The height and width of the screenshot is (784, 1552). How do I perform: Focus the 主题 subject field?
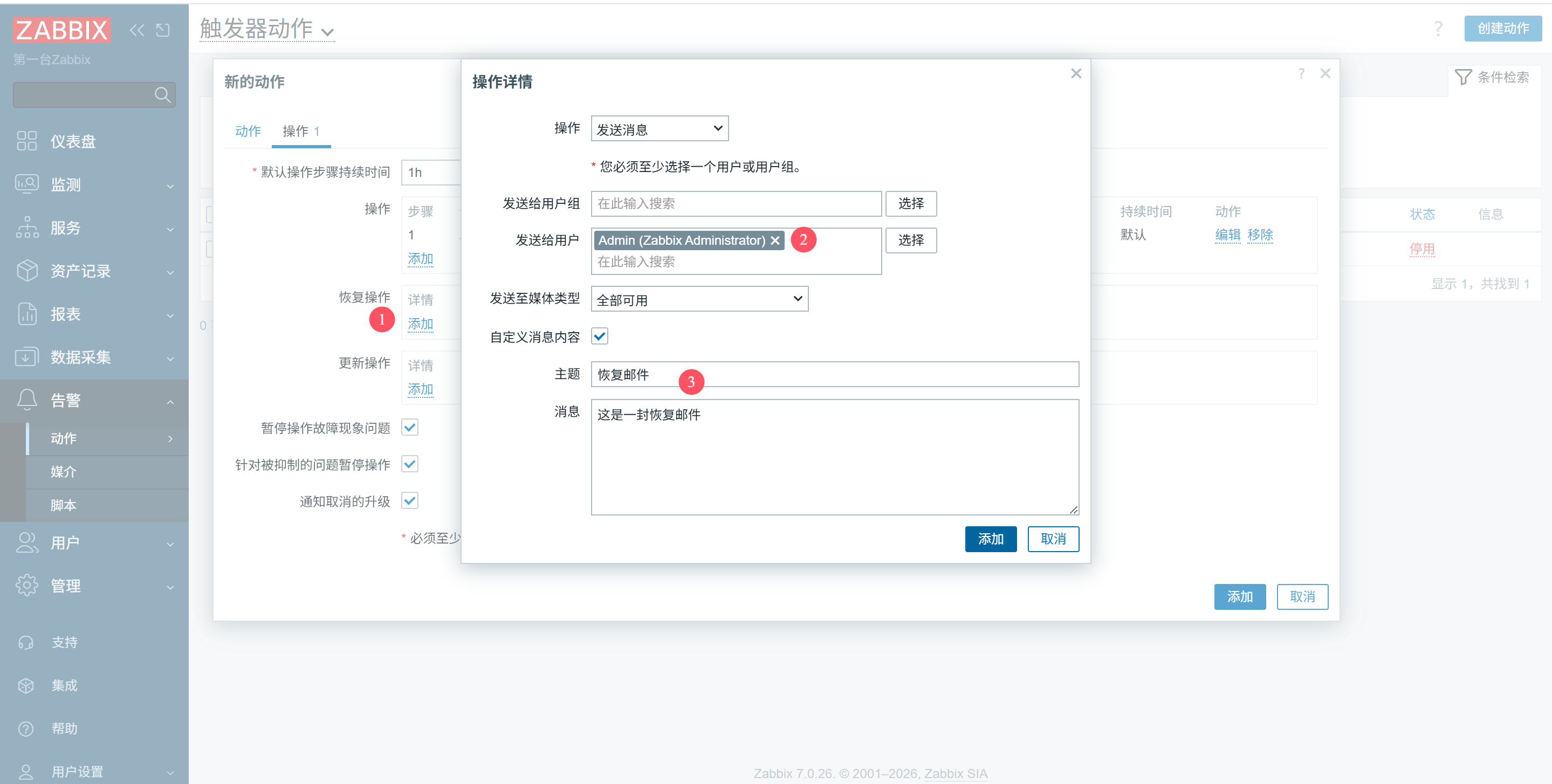[834, 374]
